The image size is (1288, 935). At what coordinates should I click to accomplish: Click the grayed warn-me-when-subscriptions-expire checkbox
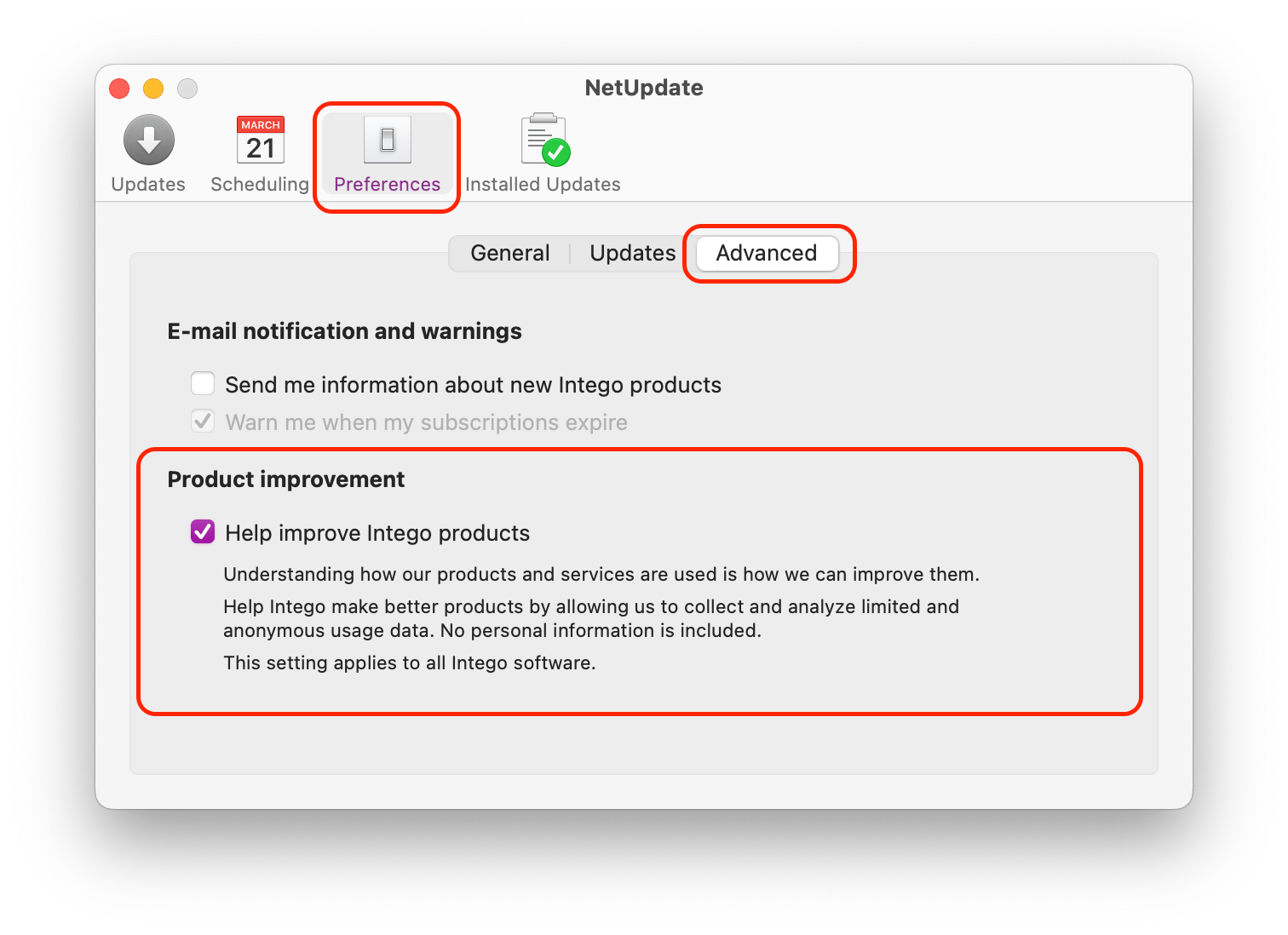[x=202, y=421]
